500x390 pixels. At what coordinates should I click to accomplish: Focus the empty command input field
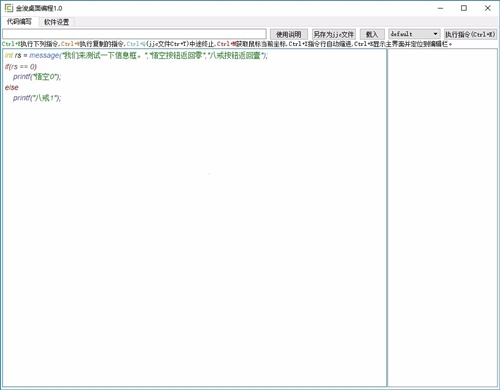(x=134, y=34)
